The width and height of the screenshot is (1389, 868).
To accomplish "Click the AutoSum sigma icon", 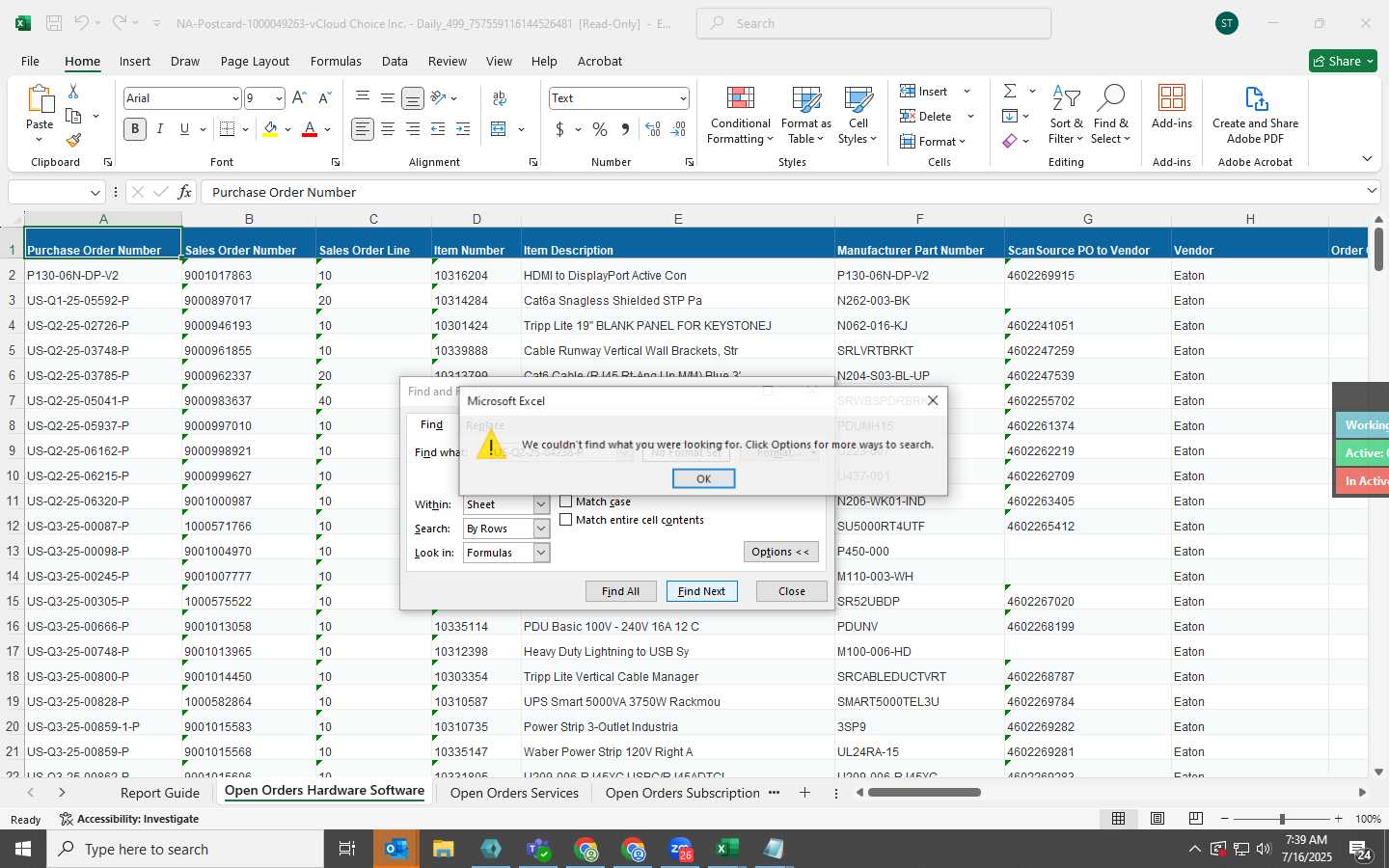I will tap(1010, 91).
